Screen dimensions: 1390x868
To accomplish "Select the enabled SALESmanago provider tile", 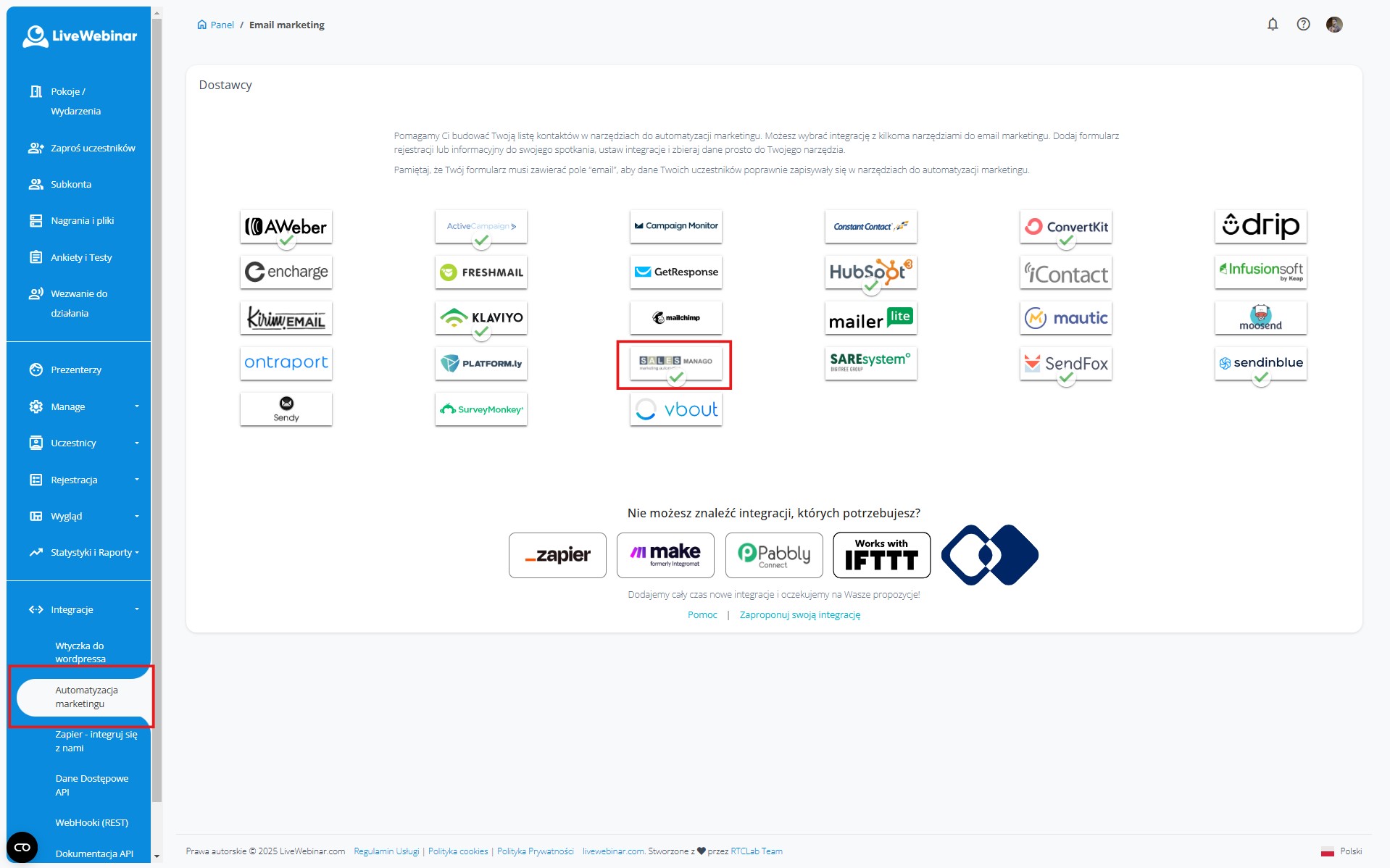I will [x=675, y=363].
